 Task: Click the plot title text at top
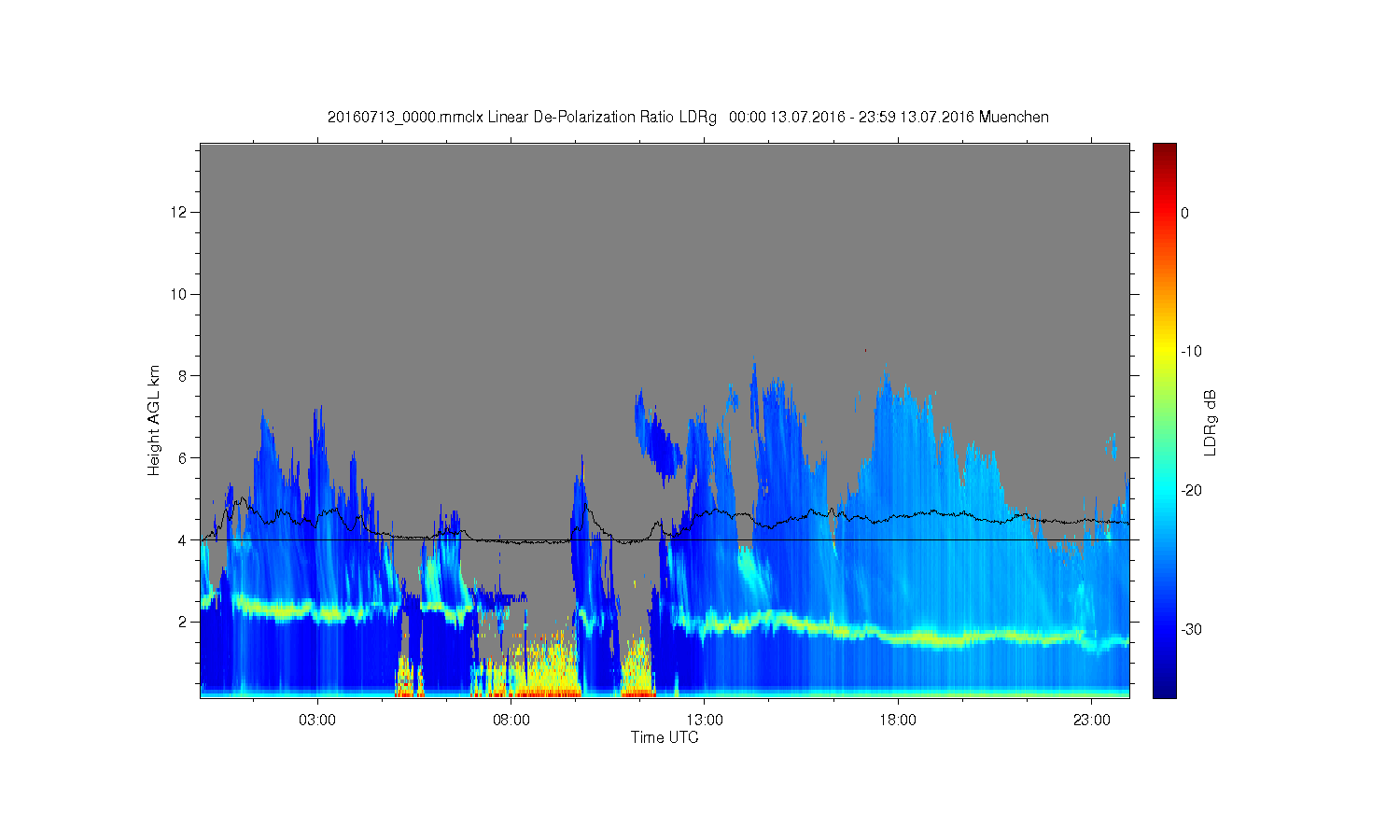click(x=688, y=118)
